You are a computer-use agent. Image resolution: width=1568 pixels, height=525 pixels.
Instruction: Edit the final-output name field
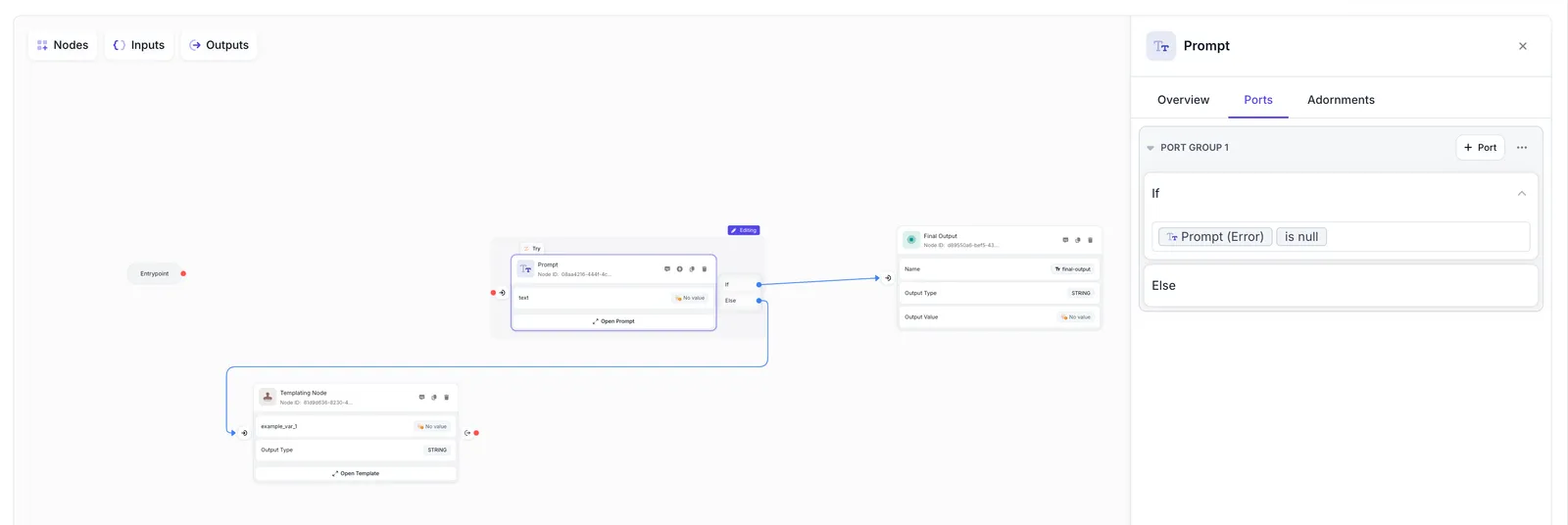pyautogui.click(x=1073, y=269)
